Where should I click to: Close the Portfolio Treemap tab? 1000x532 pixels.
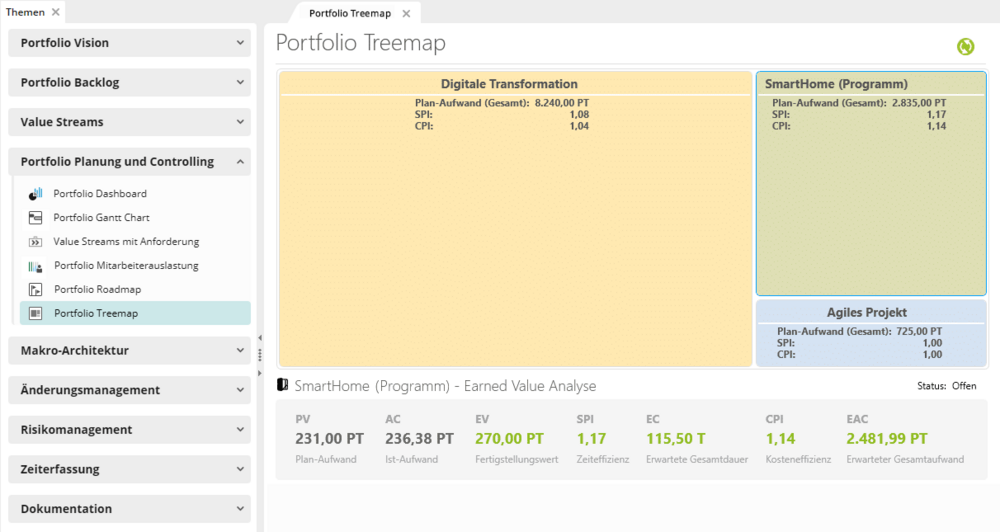point(406,13)
